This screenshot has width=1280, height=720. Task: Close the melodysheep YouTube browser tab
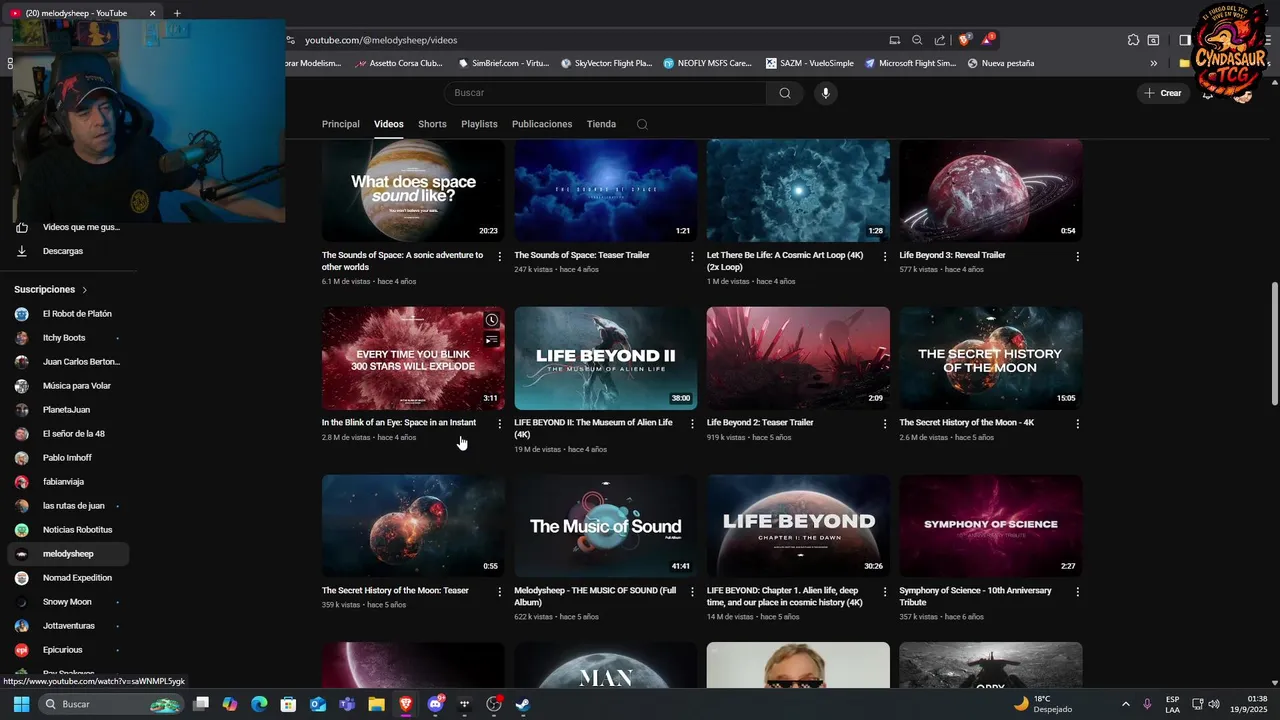153,13
